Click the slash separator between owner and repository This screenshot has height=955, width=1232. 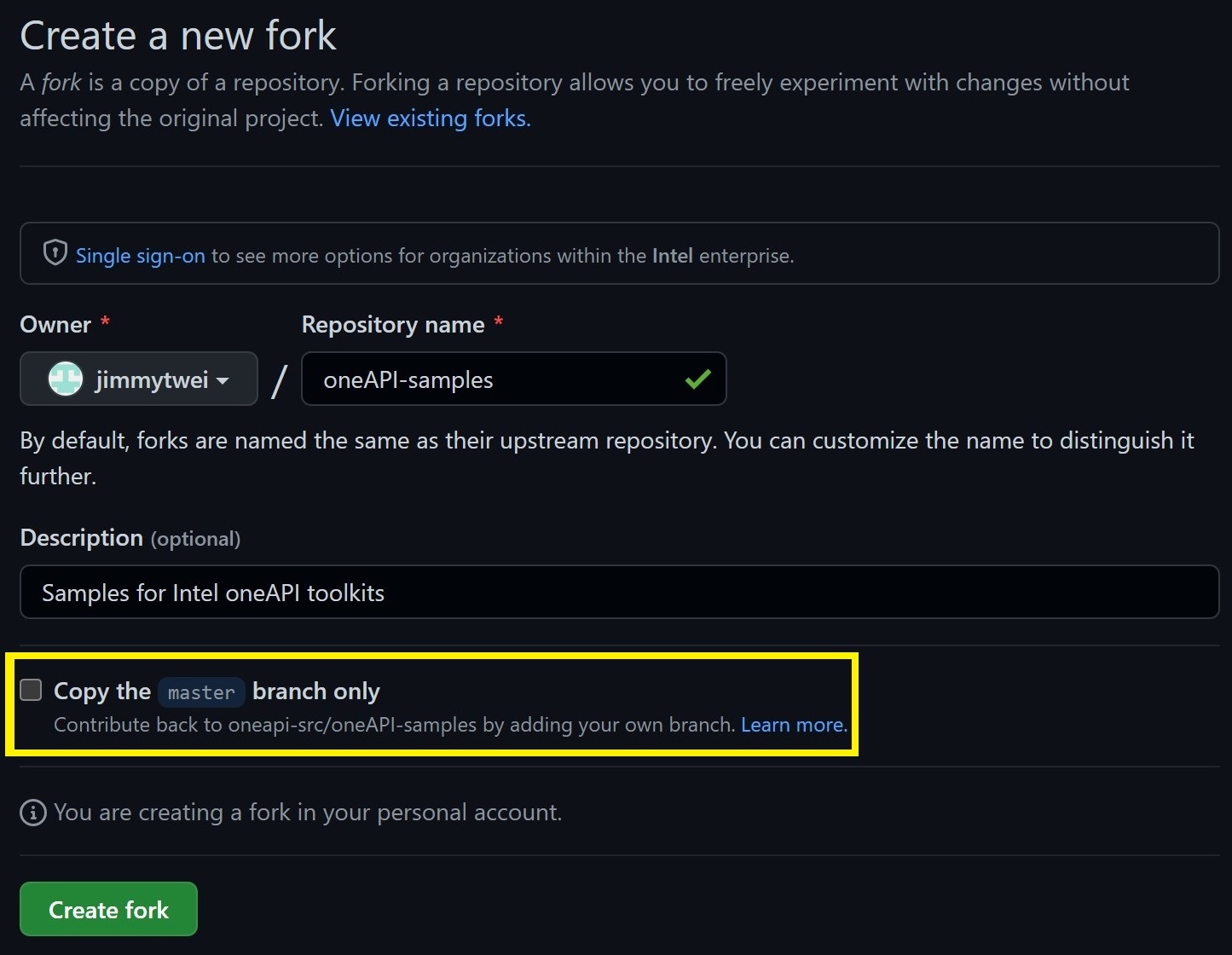(279, 380)
